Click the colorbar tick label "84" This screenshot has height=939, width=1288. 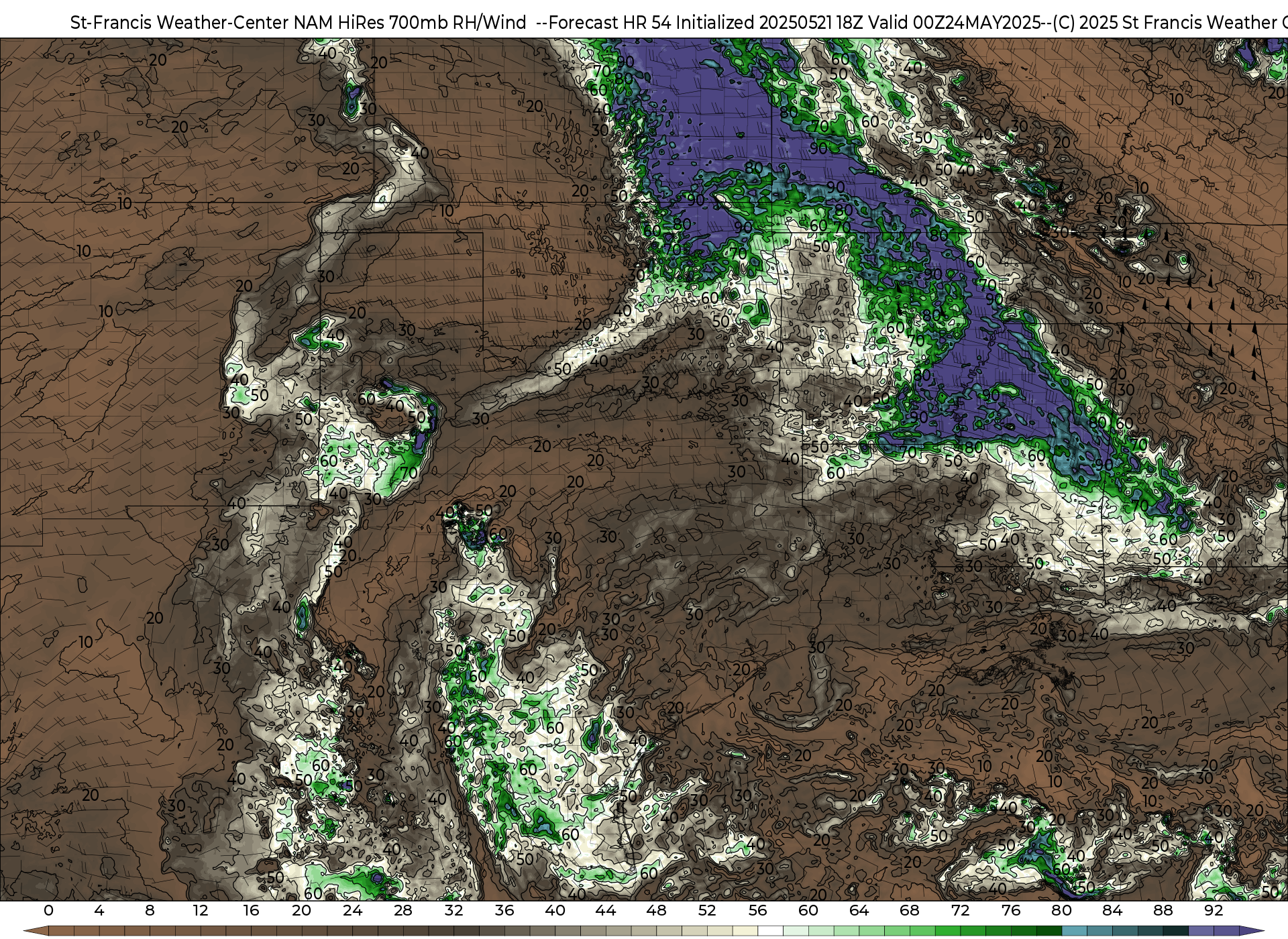coord(1112,910)
